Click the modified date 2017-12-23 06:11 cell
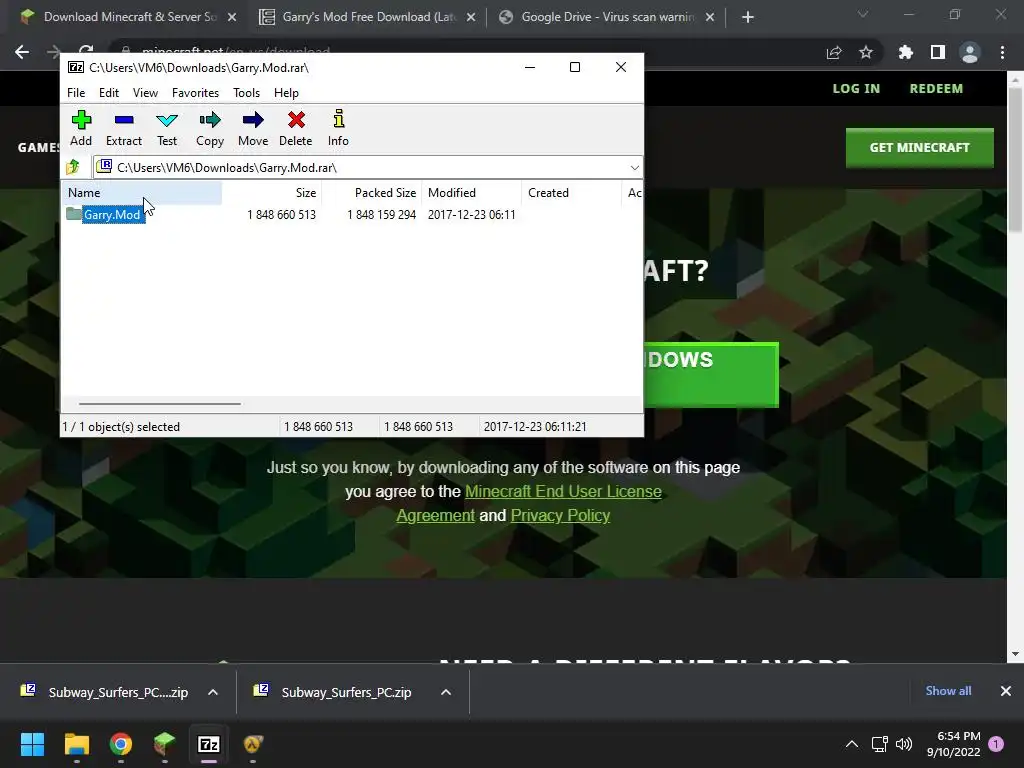This screenshot has width=1024, height=768. pyautogui.click(x=472, y=215)
